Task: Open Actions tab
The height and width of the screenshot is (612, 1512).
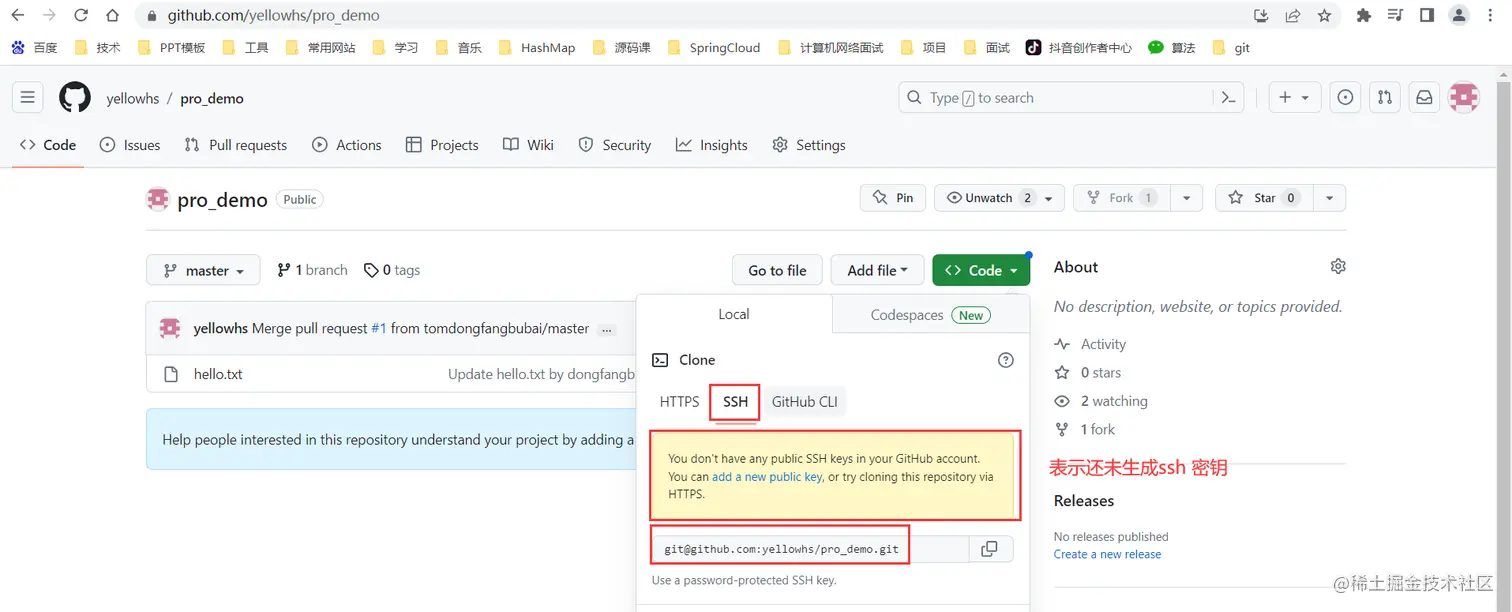Action: pyautogui.click(x=347, y=145)
